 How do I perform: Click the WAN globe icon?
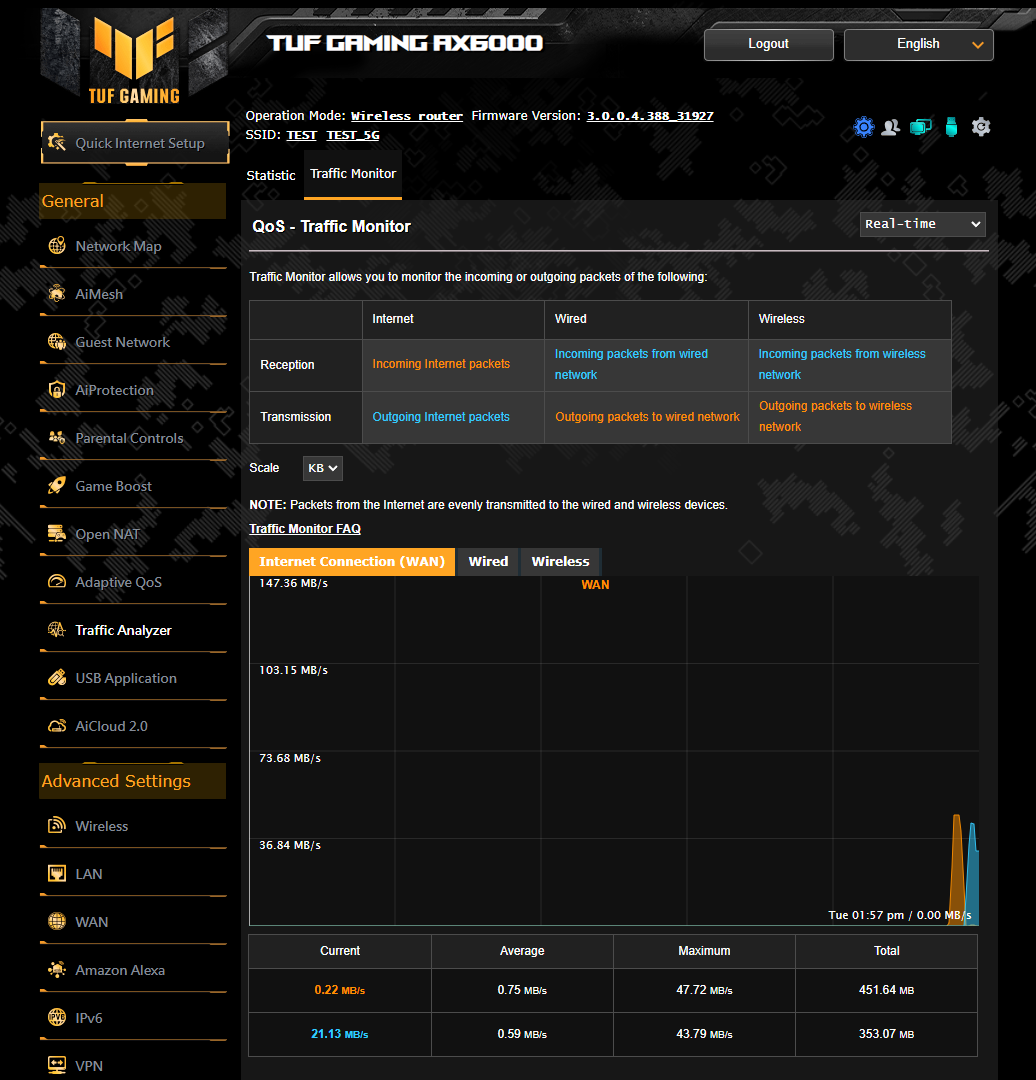coord(56,922)
